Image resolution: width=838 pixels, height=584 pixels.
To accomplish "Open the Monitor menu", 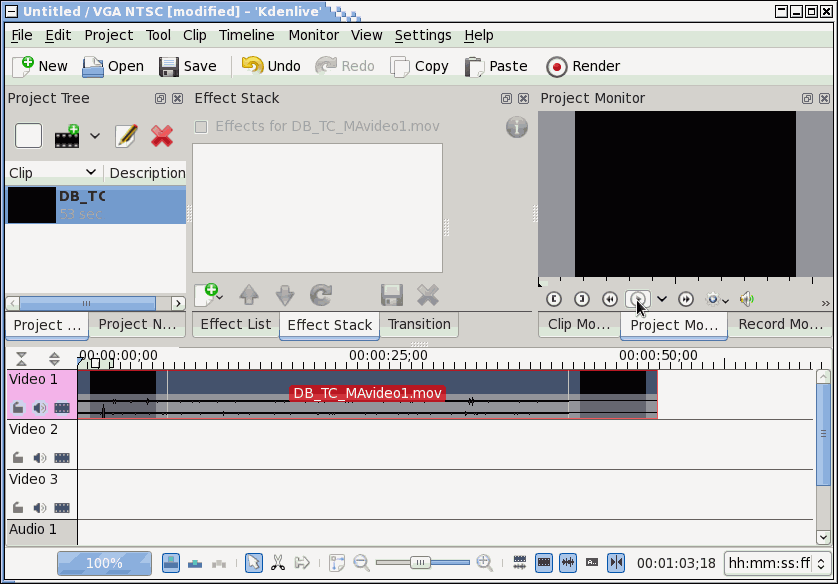I will [314, 35].
